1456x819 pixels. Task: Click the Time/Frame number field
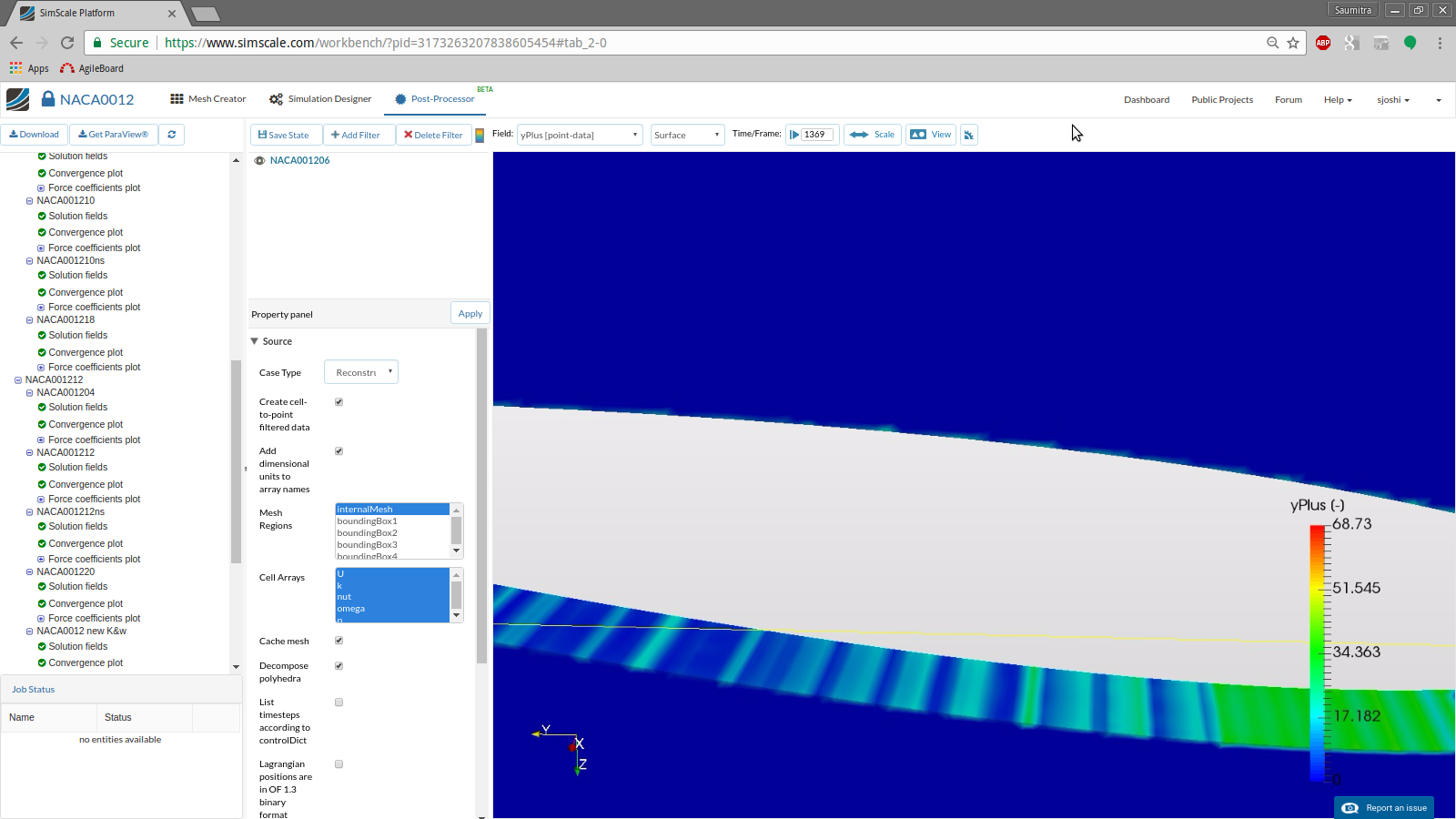tap(816, 135)
